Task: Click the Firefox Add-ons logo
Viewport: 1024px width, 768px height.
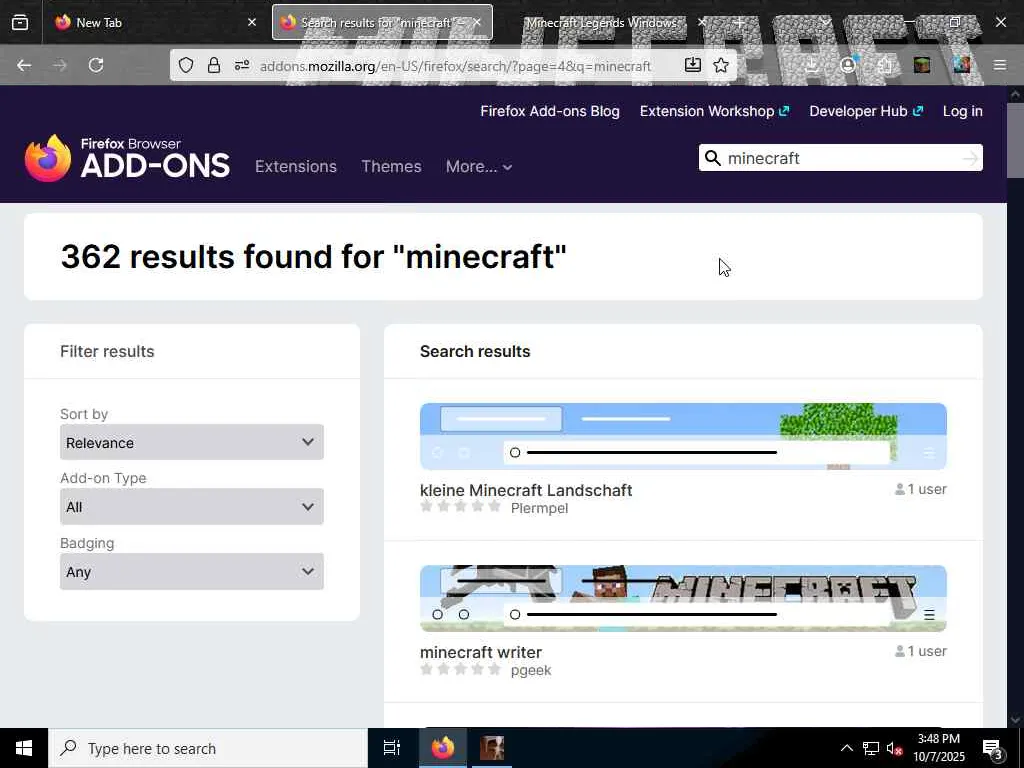Action: click(127, 157)
